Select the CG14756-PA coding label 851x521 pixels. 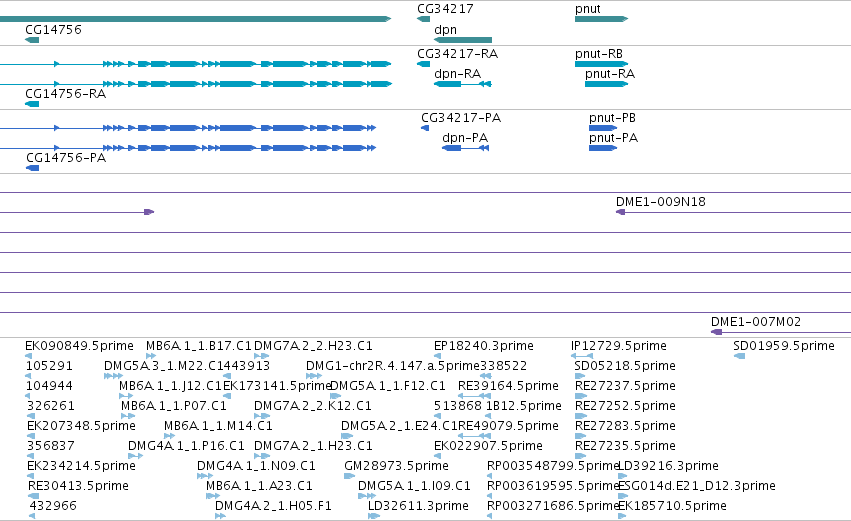(x=66, y=158)
